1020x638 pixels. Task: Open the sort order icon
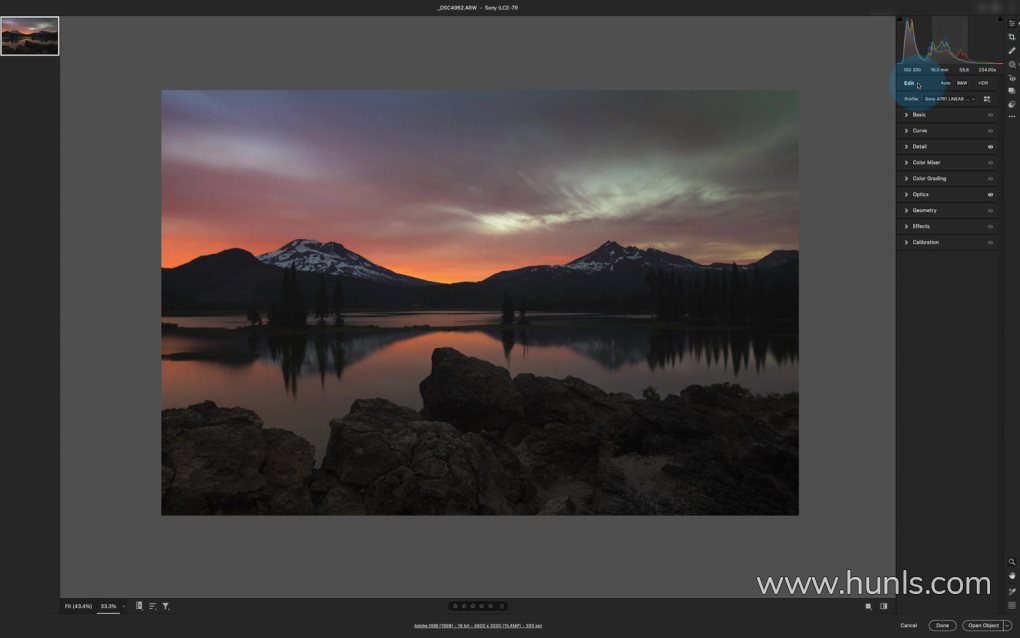[152, 605]
